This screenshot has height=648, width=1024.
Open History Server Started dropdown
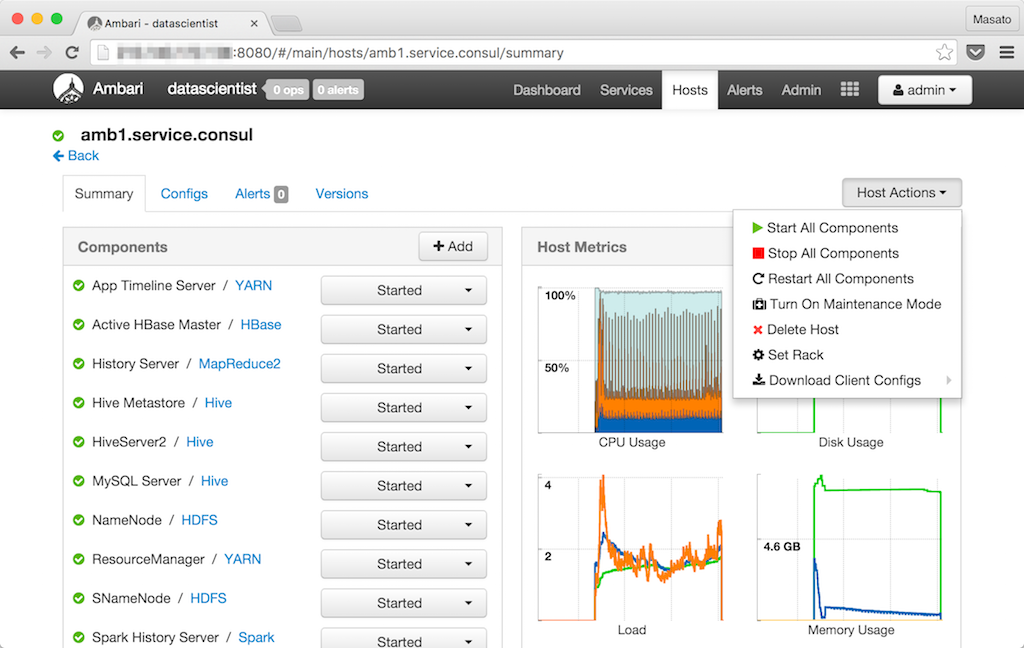[404, 368]
